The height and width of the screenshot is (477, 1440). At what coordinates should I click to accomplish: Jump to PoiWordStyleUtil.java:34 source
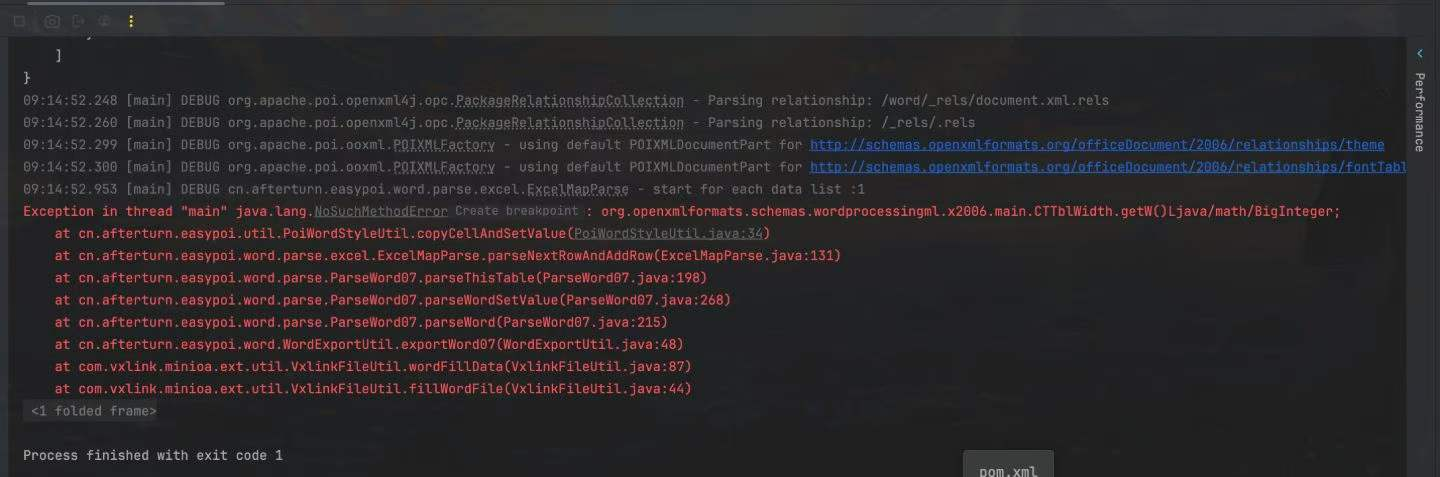pyautogui.click(x=669, y=234)
